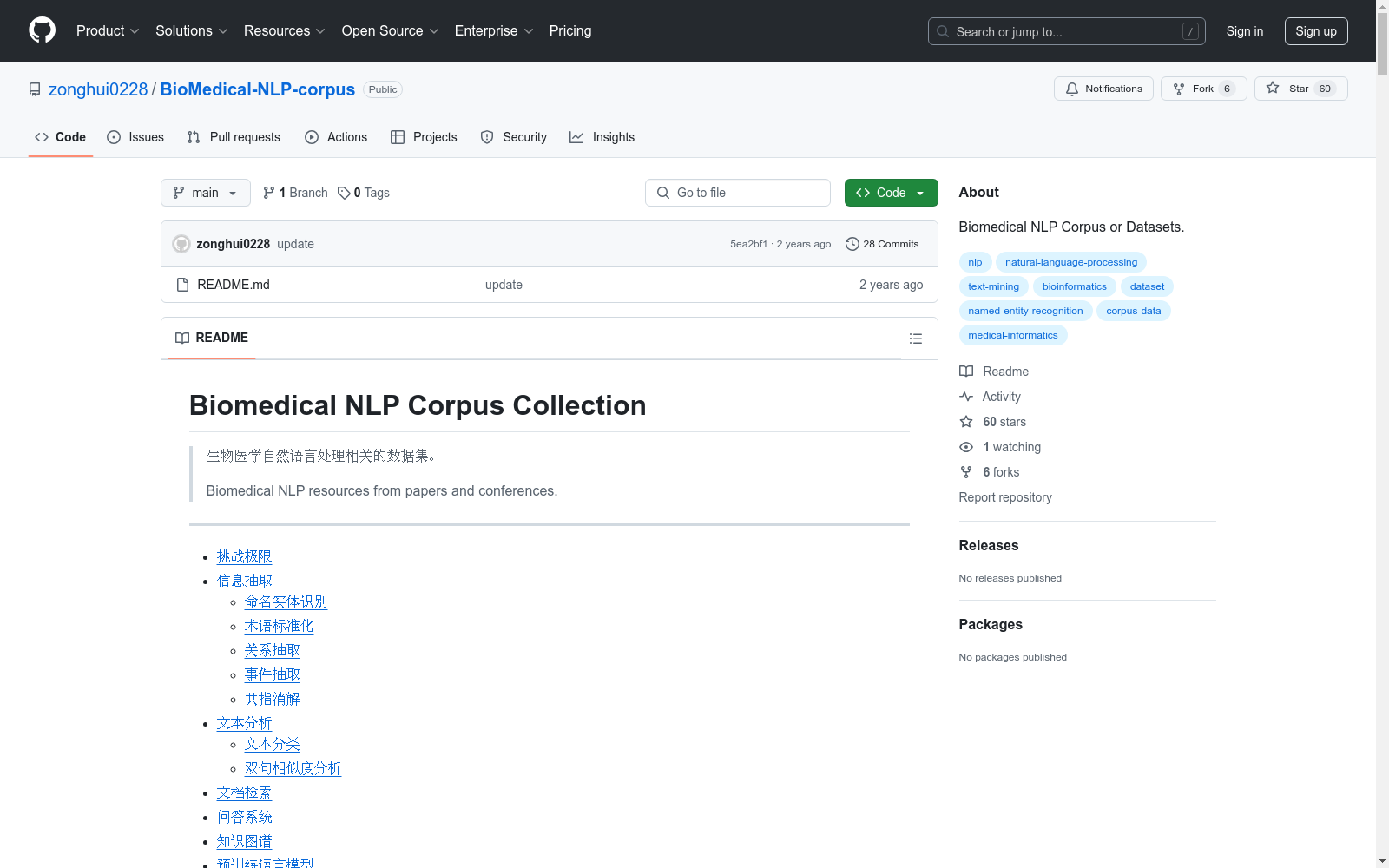1389x868 pixels.
Task: Star this repository
Action: click(x=1300, y=89)
